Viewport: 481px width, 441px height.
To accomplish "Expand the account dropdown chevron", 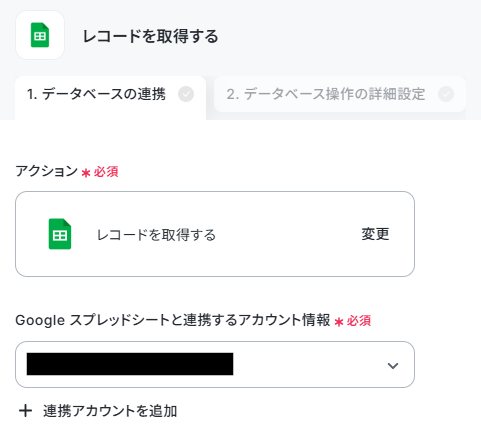I will 393,366.
